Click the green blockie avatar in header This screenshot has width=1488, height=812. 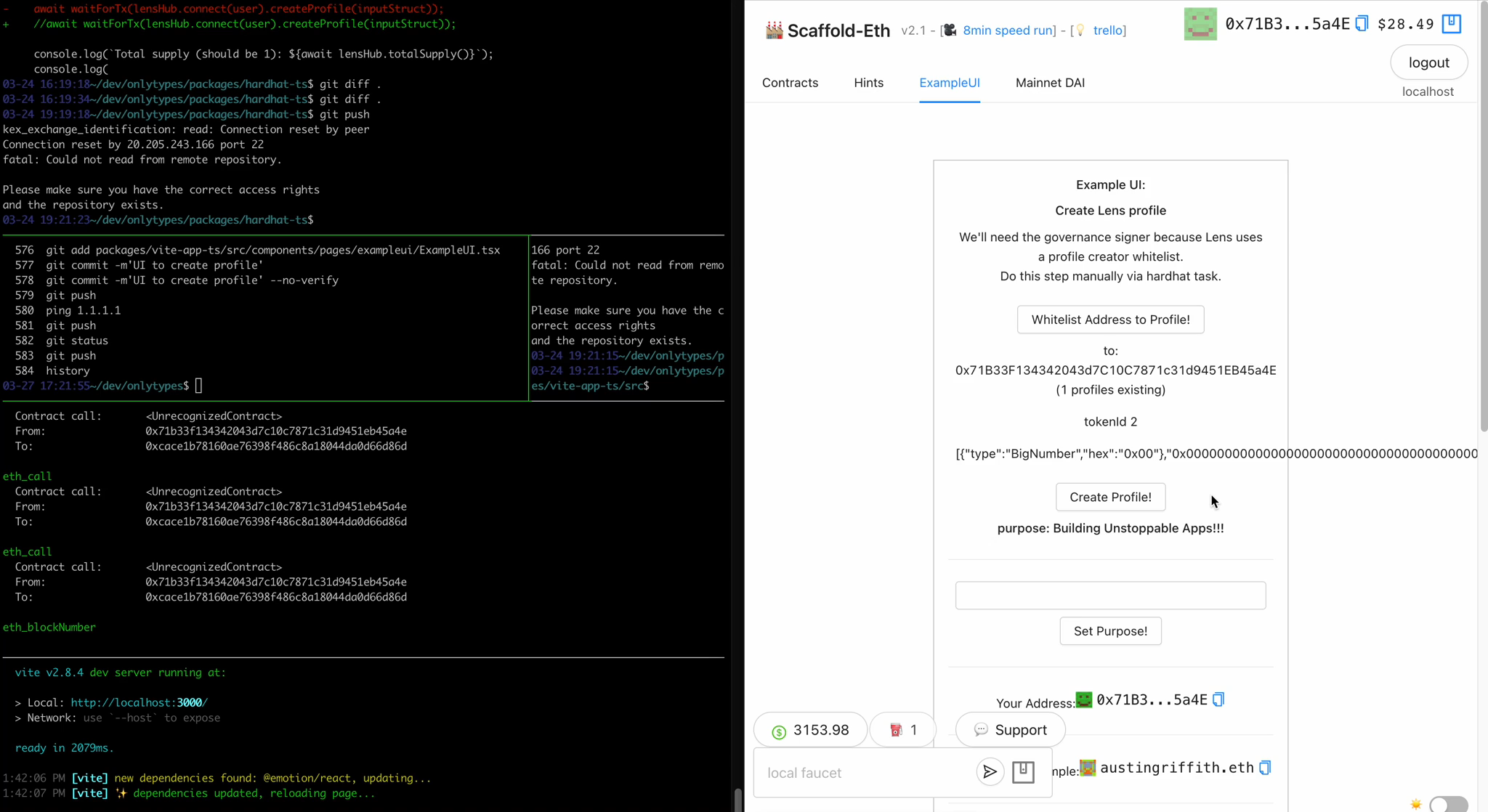coord(1200,24)
